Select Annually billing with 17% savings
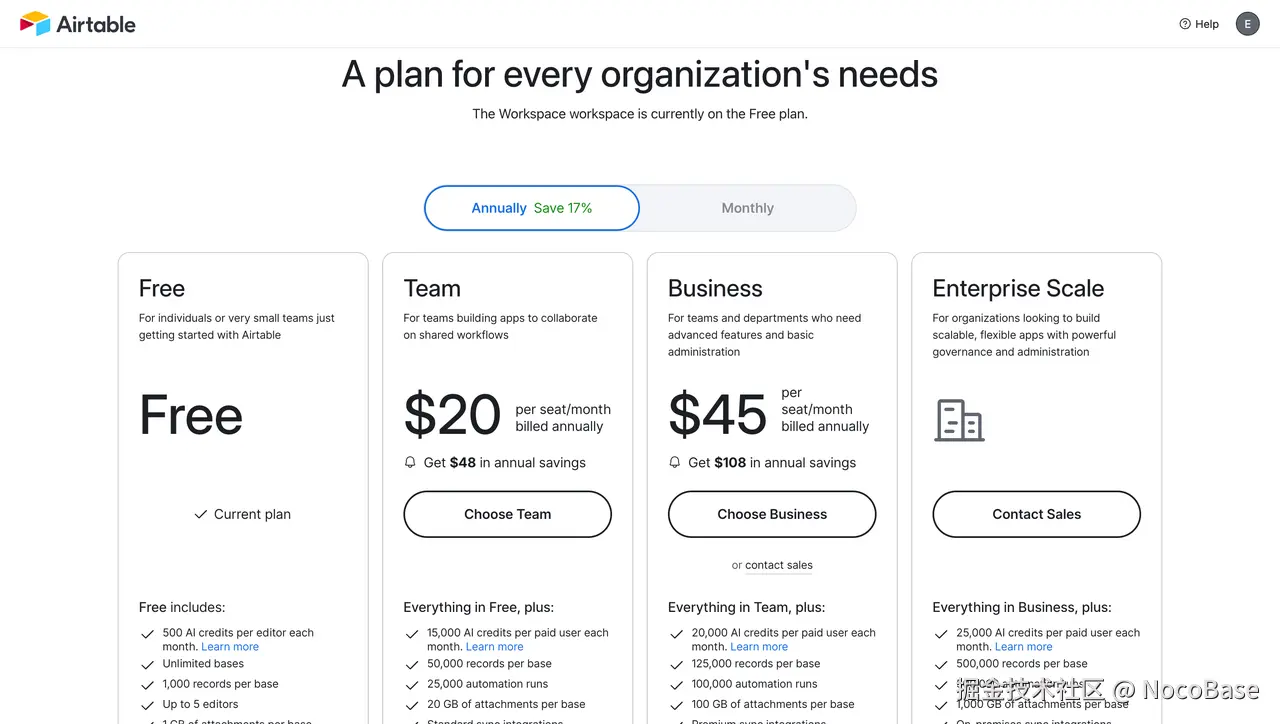 point(531,207)
